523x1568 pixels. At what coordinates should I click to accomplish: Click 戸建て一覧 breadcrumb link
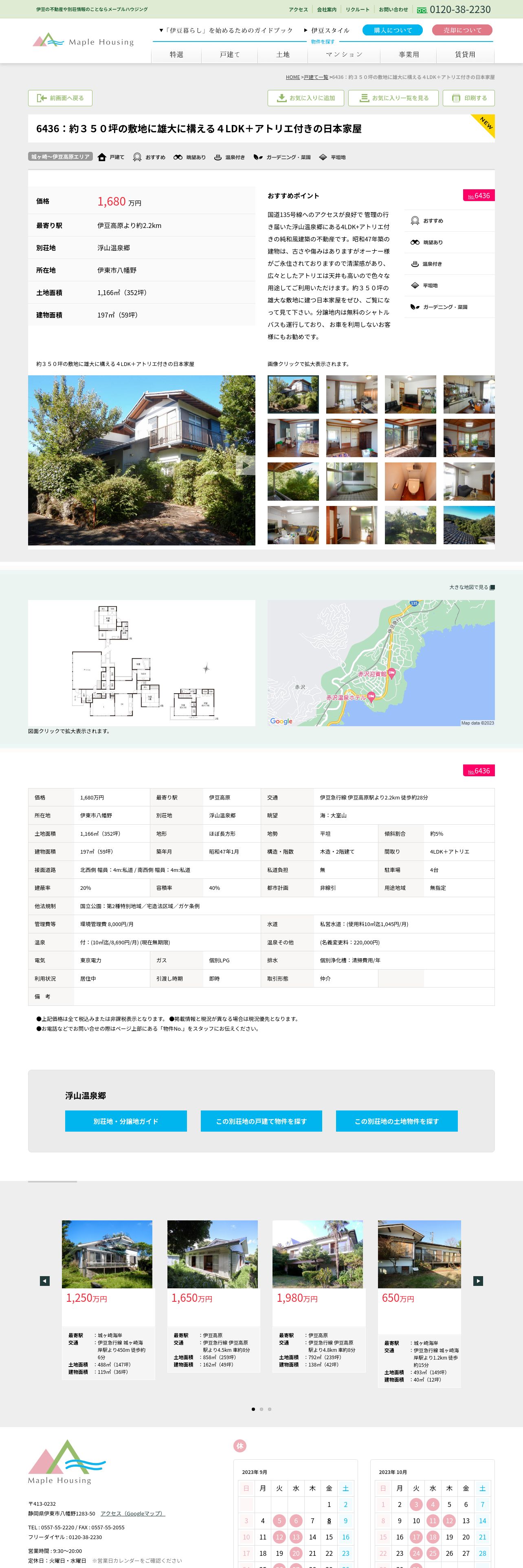(316, 77)
